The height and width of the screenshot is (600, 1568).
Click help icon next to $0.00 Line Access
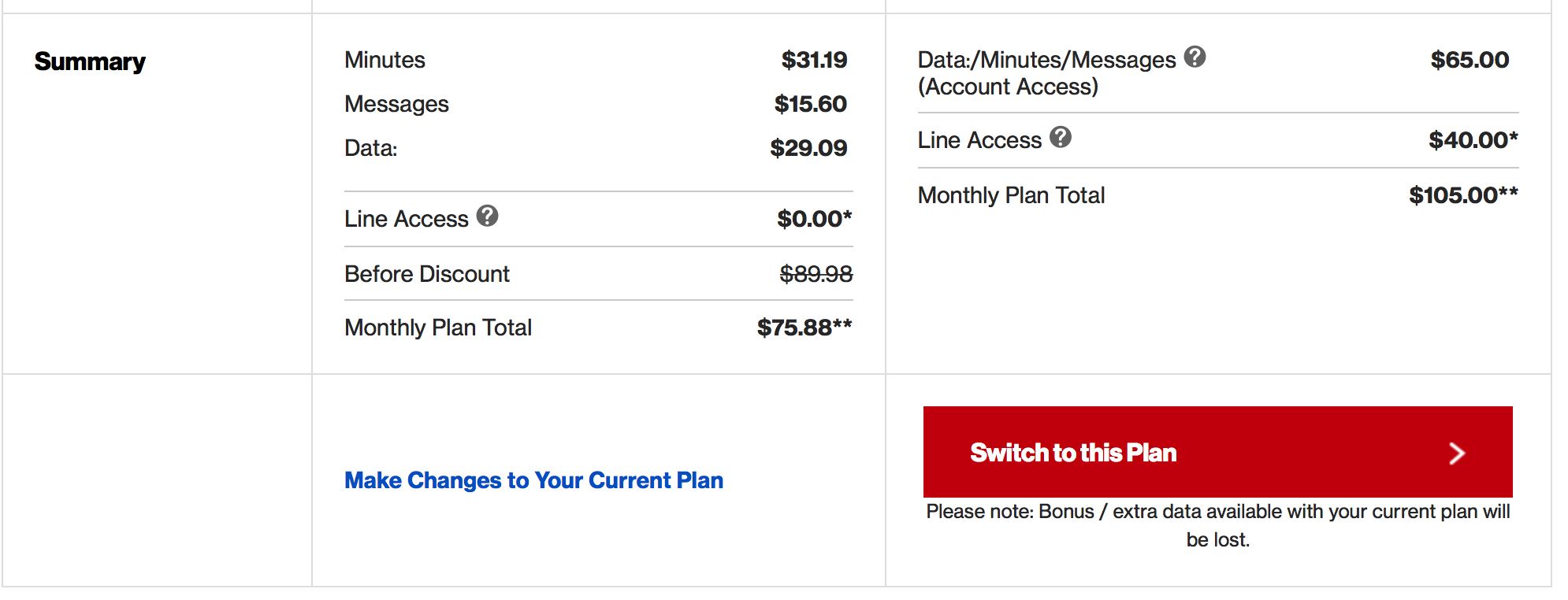click(x=487, y=216)
